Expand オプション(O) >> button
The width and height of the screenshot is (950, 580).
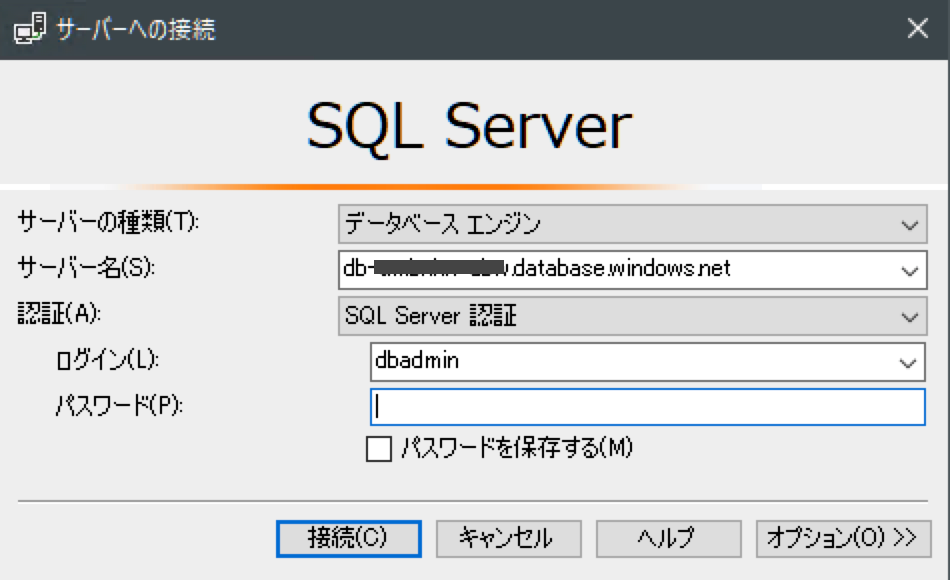[843, 539]
